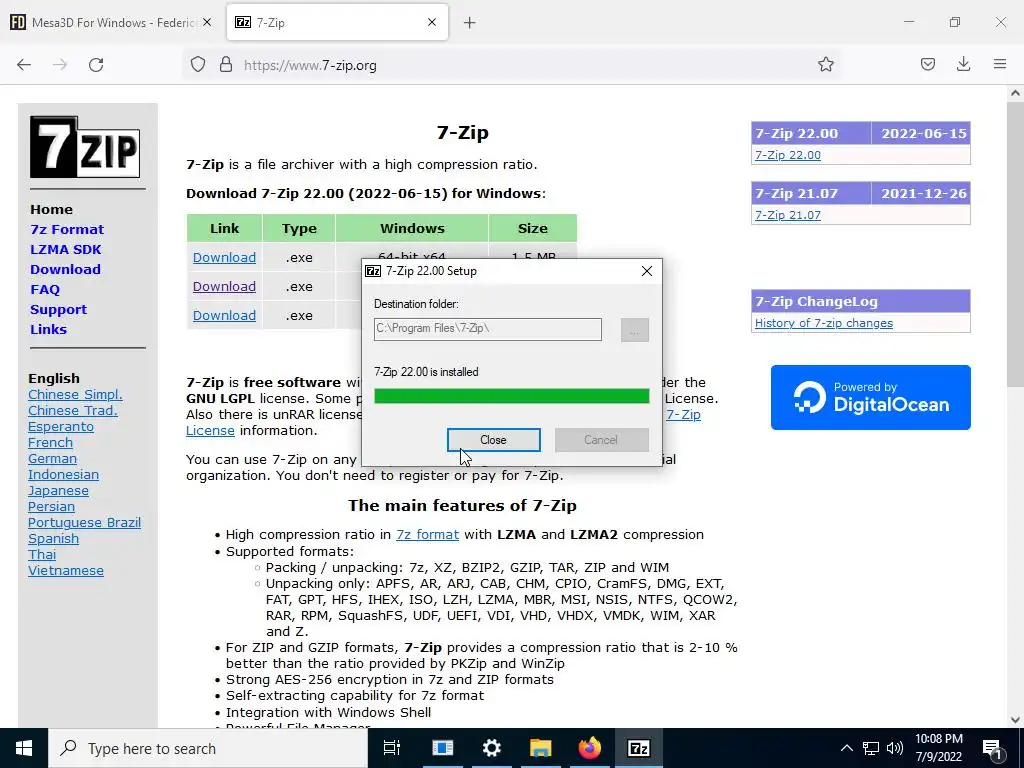
Task: Open the Support sidebar link
Action: [58, 310]
